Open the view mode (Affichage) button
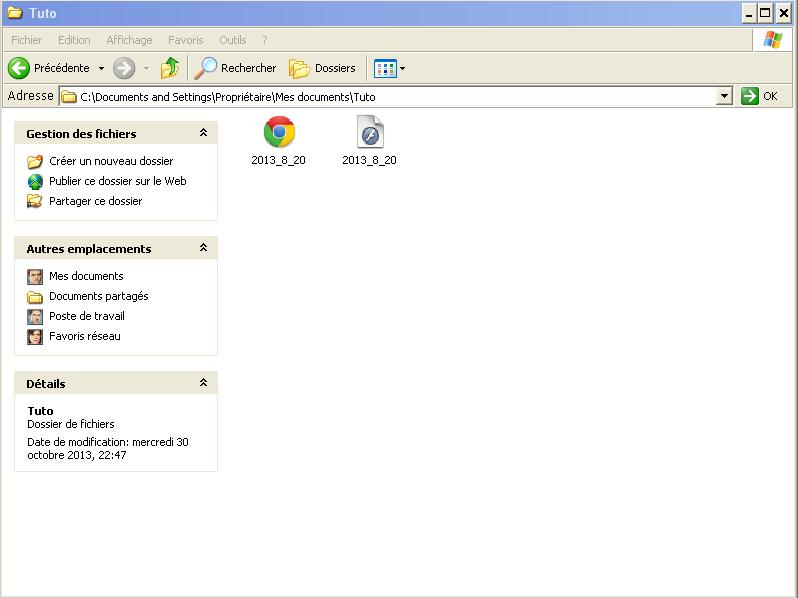 (x=385, y=68)
